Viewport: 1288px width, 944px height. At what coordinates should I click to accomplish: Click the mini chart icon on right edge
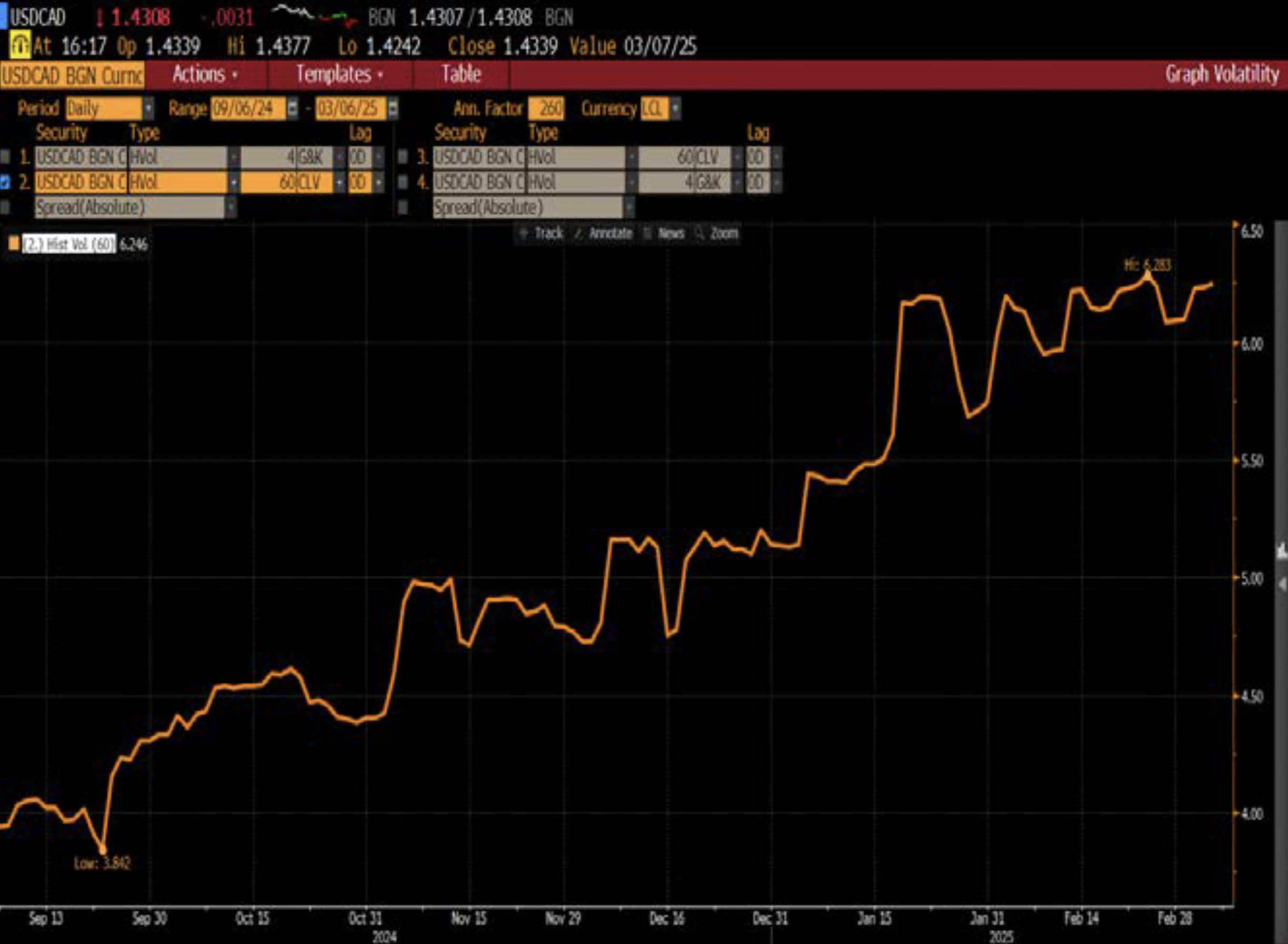(x=1282, y=550)
